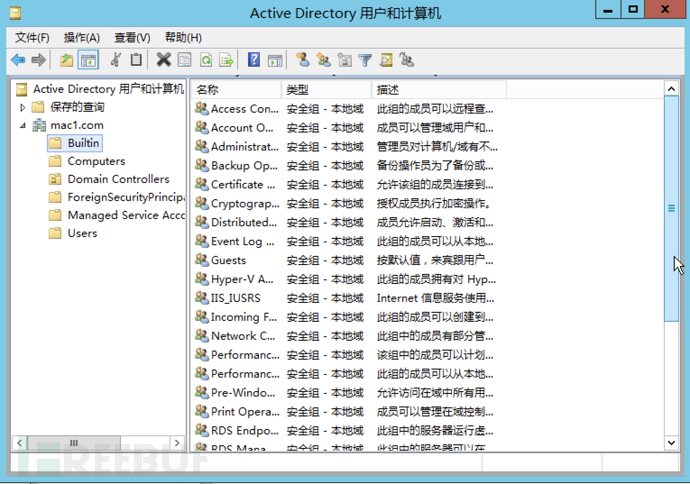
Task: Go back with the blue left arrow
Action: coord(18,60)
